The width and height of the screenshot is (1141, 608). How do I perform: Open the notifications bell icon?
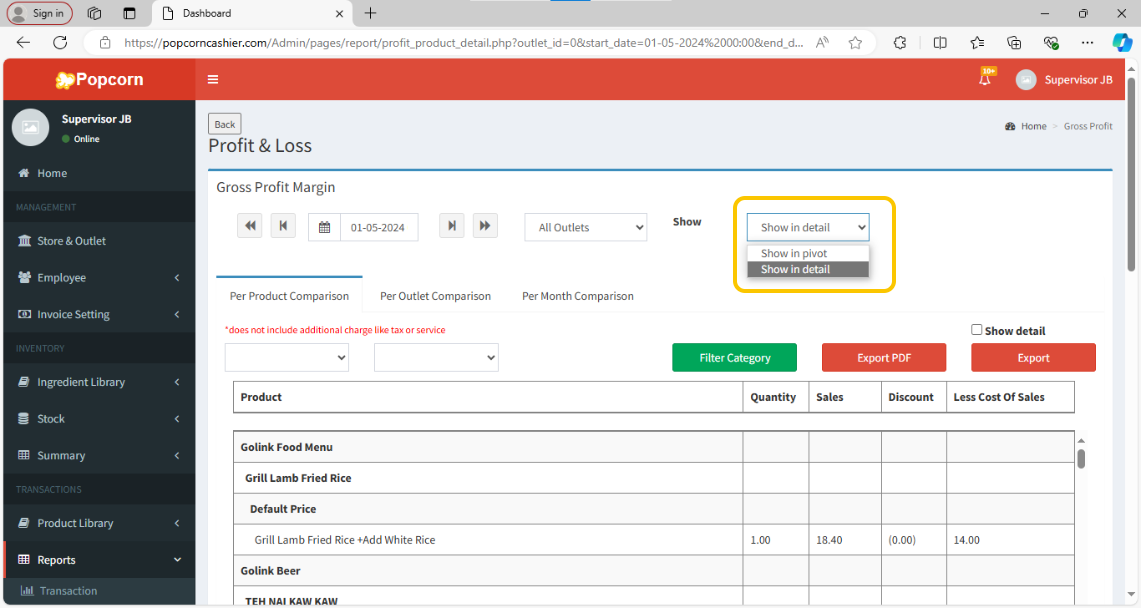coord(985,79)
